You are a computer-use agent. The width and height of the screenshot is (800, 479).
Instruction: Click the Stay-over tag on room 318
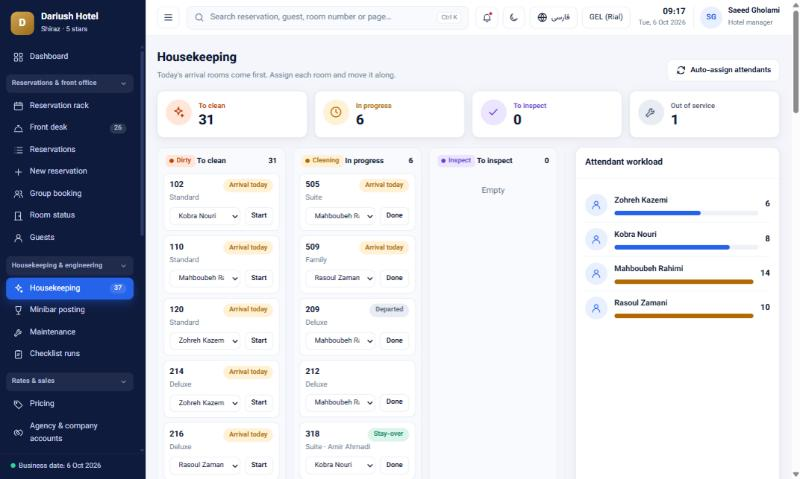click(388, 434)
